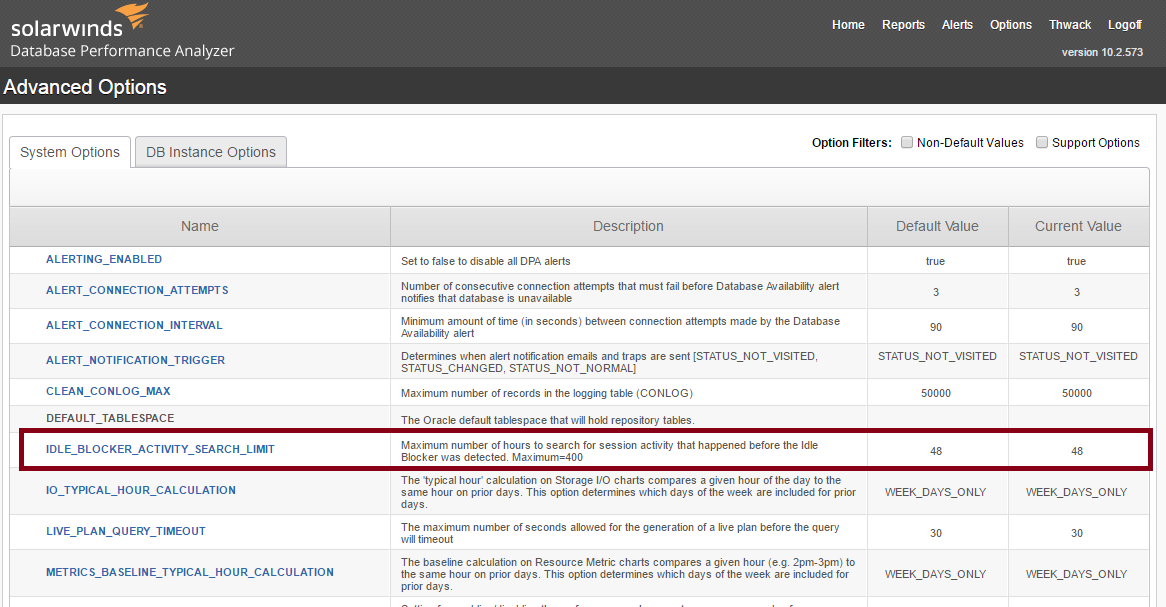The height and width of the screenshot is (607, 1166).
Task: Visit the Thwack community link
Action: click(x=1070, y=24)
